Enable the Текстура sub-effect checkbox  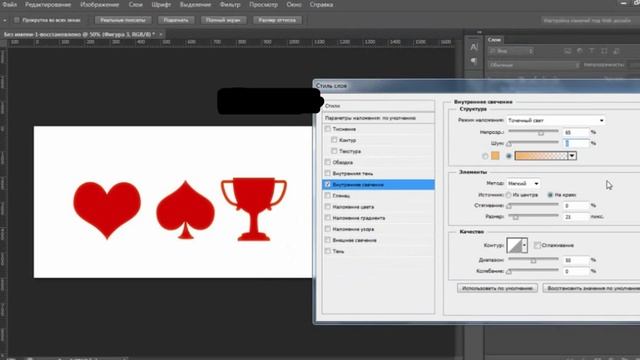coord(334,151)
